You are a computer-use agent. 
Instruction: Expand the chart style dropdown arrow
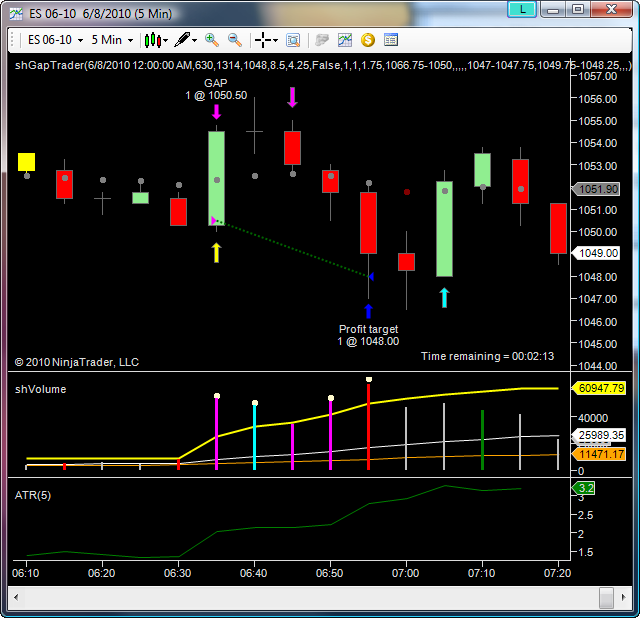coord(166,40)
